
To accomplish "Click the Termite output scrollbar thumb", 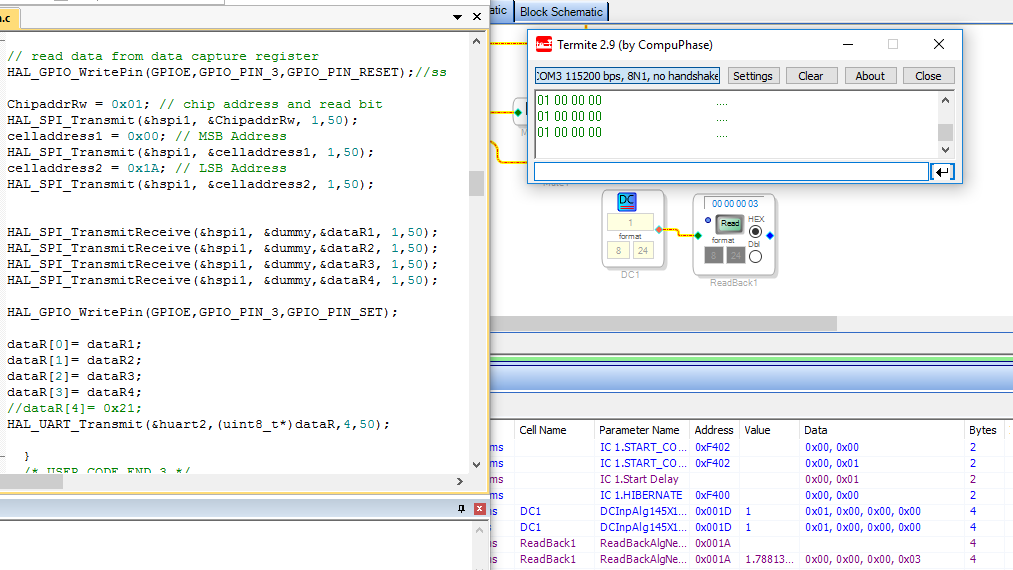I will coord(945,132).
